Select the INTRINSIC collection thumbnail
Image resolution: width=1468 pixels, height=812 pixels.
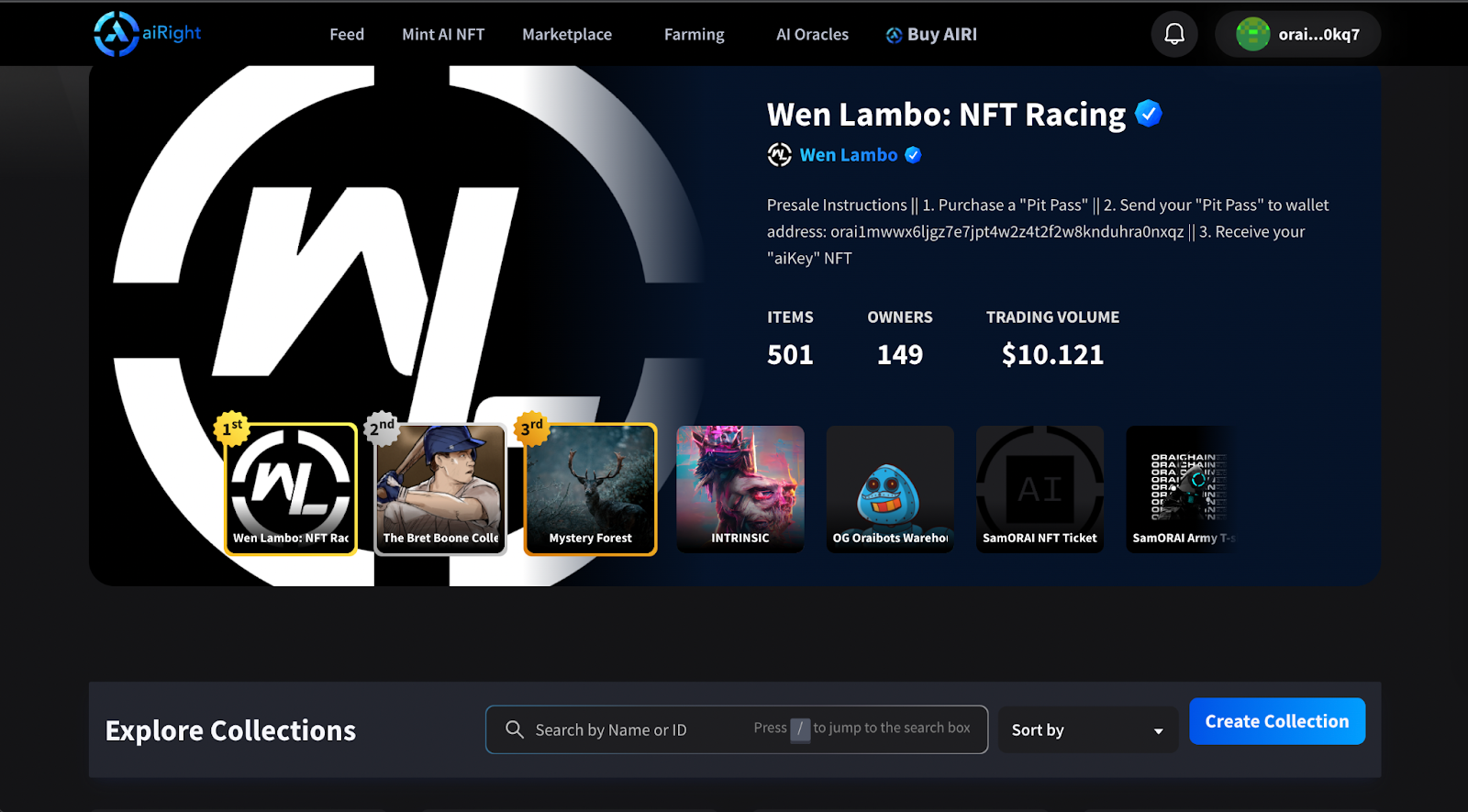pos(740,489)
